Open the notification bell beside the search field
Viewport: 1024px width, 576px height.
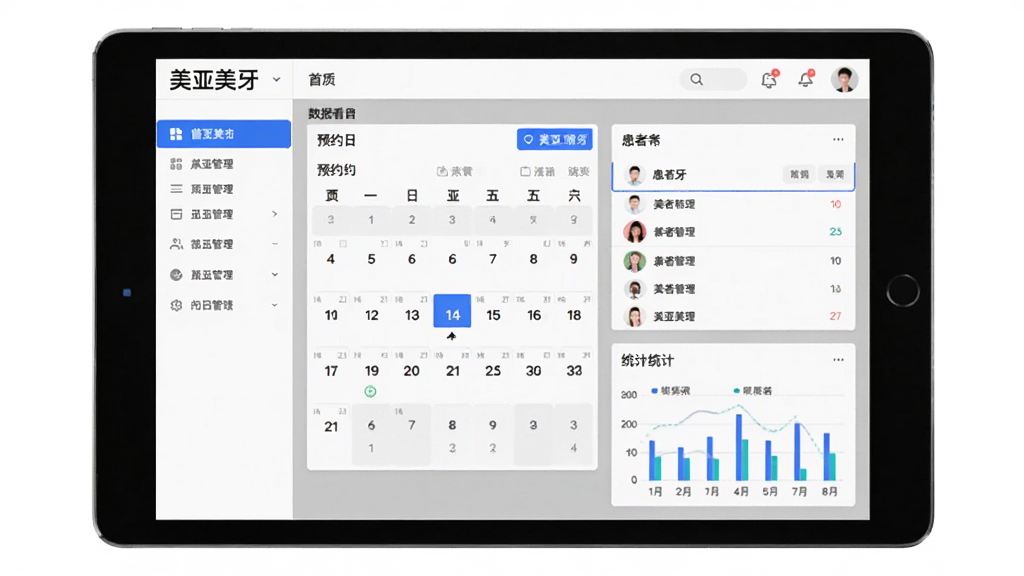769,80
